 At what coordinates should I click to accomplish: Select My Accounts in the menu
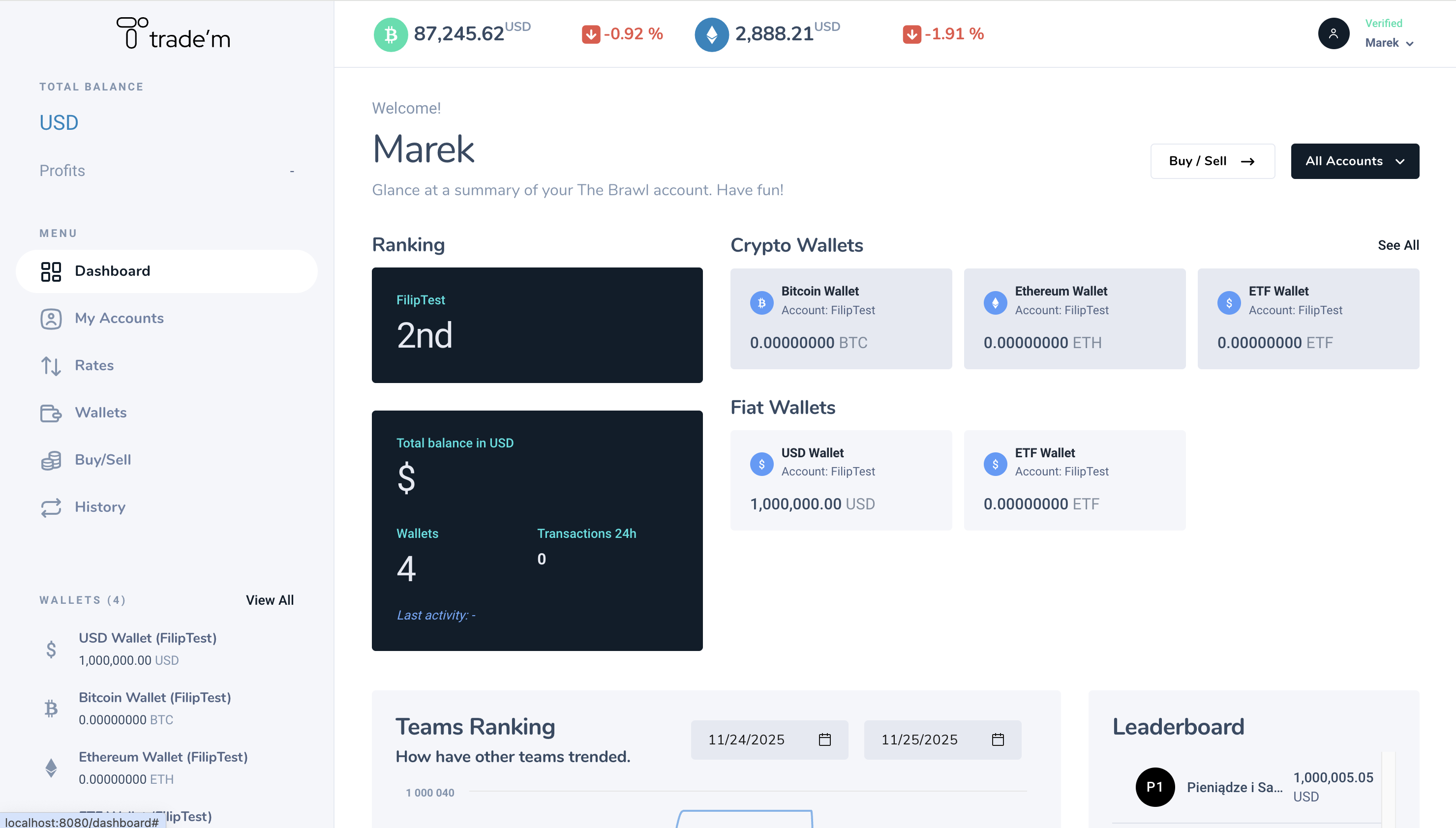(119, 319)
